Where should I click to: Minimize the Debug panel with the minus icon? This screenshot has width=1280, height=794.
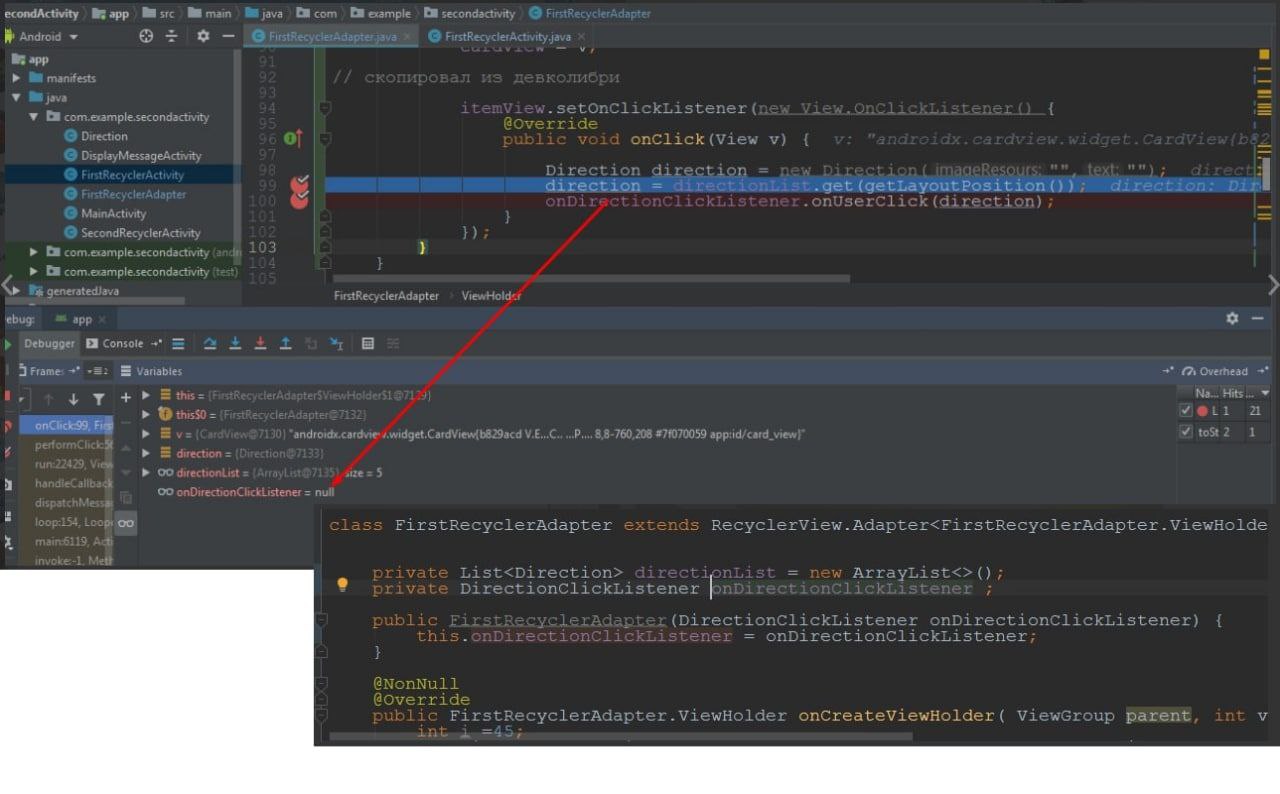[x=1257, y=318]
